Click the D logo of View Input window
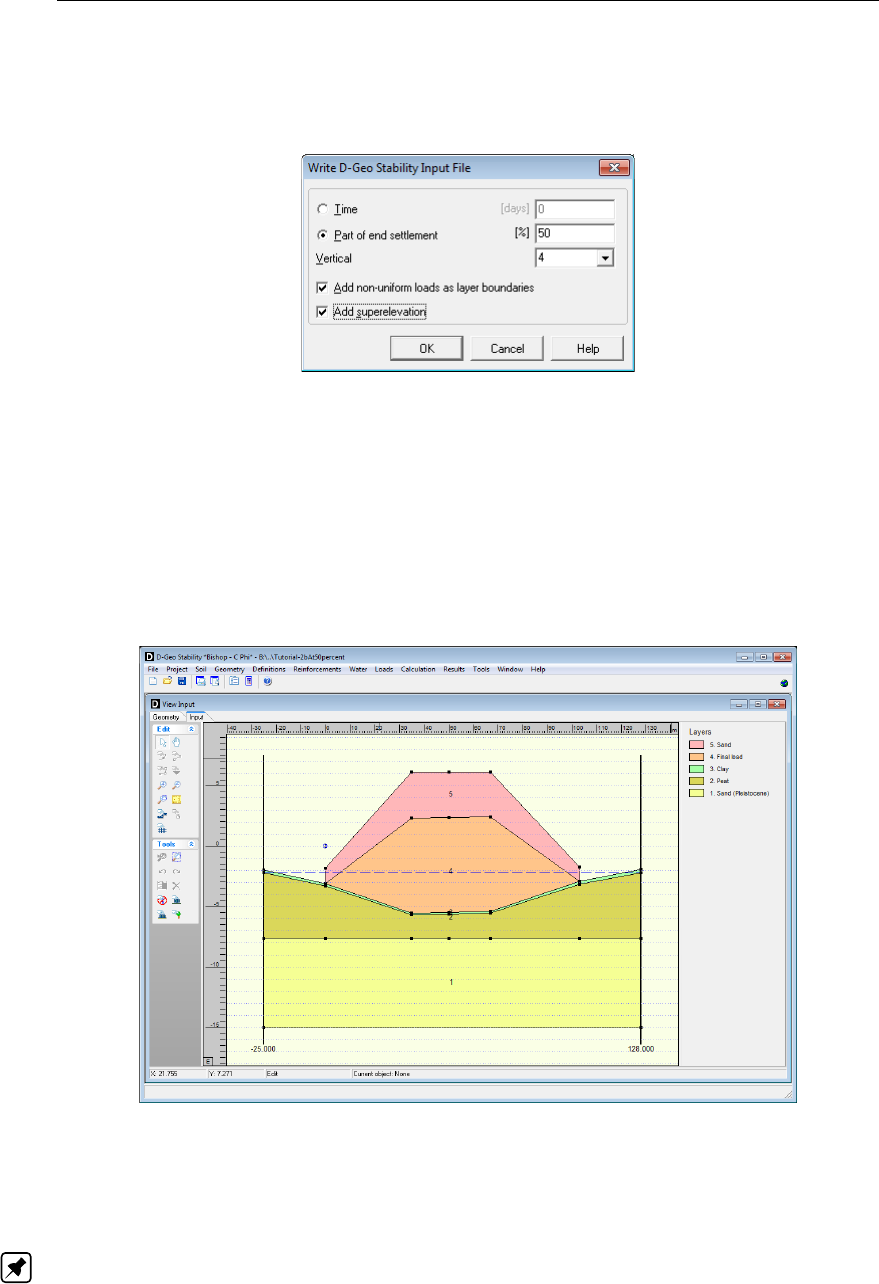Screen dimensions: 879x1284 pos(155,704)
